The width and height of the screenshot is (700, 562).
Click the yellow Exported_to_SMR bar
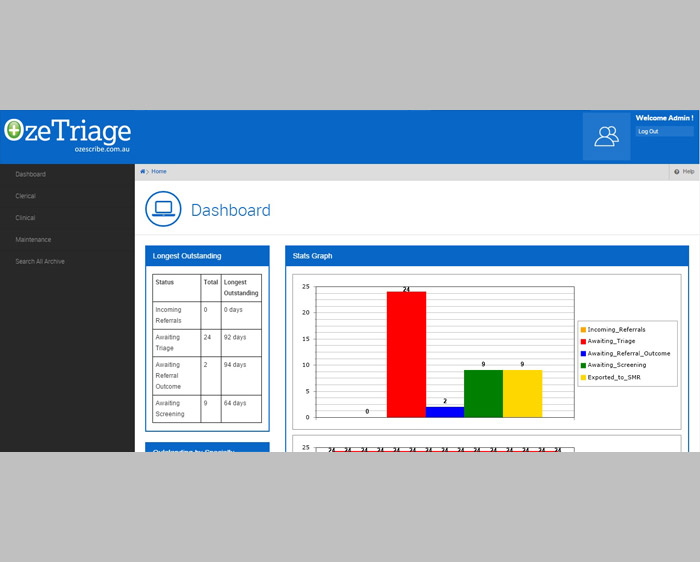(x=522, y=393)
